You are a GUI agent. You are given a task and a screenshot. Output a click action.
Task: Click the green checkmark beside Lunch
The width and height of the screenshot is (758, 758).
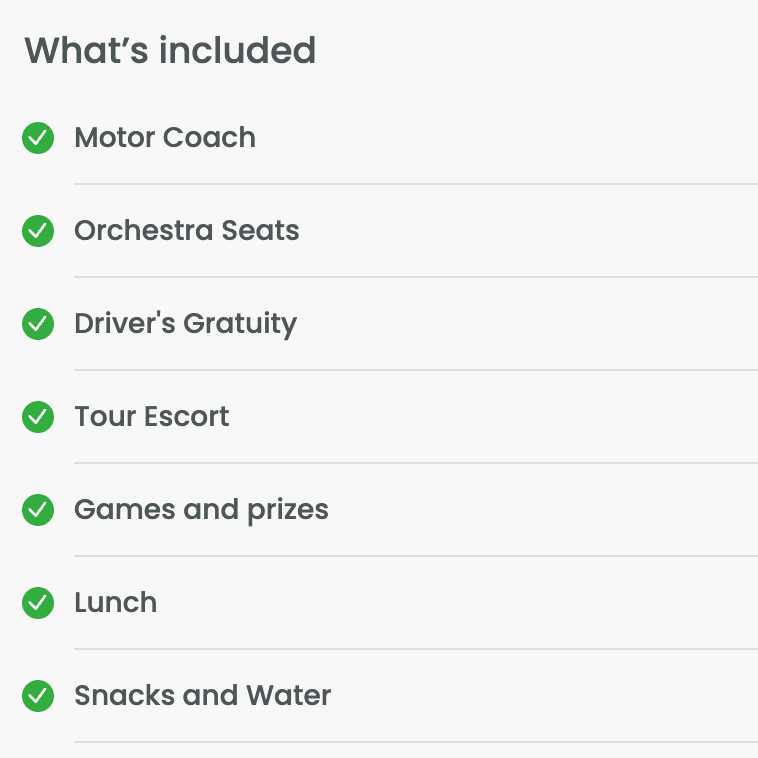pos(38,603)
